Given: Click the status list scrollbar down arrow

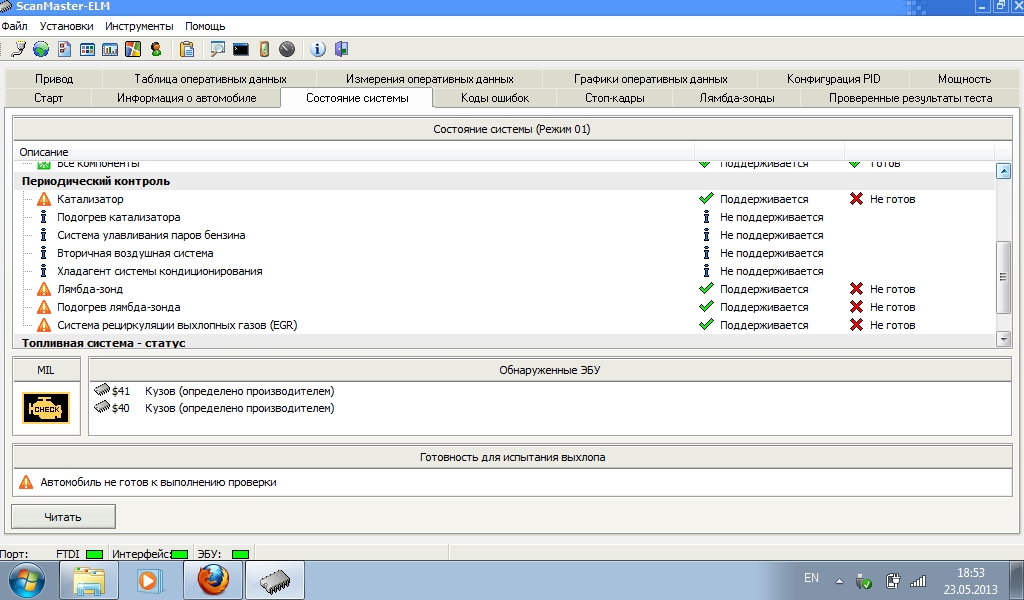Looking at the screenshot, I should [x=1004, y=340].
